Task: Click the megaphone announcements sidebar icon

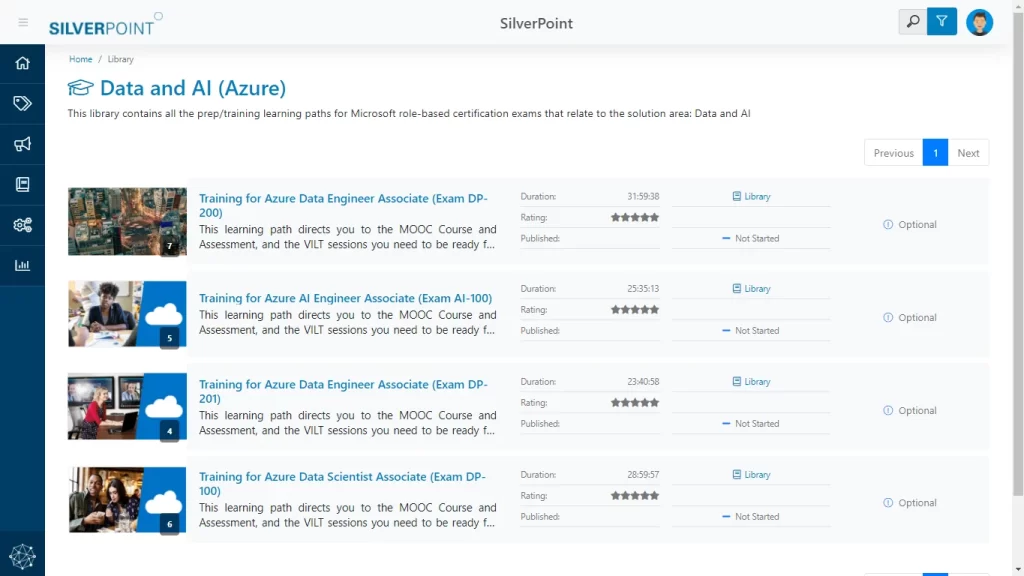Action: (22, 144)
